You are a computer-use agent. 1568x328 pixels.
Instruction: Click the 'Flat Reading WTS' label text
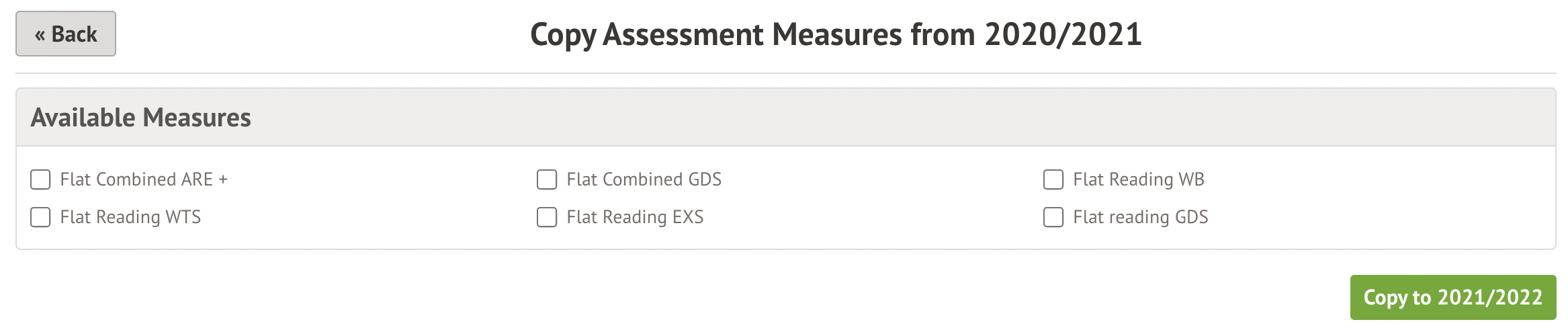tap(130, 217)
